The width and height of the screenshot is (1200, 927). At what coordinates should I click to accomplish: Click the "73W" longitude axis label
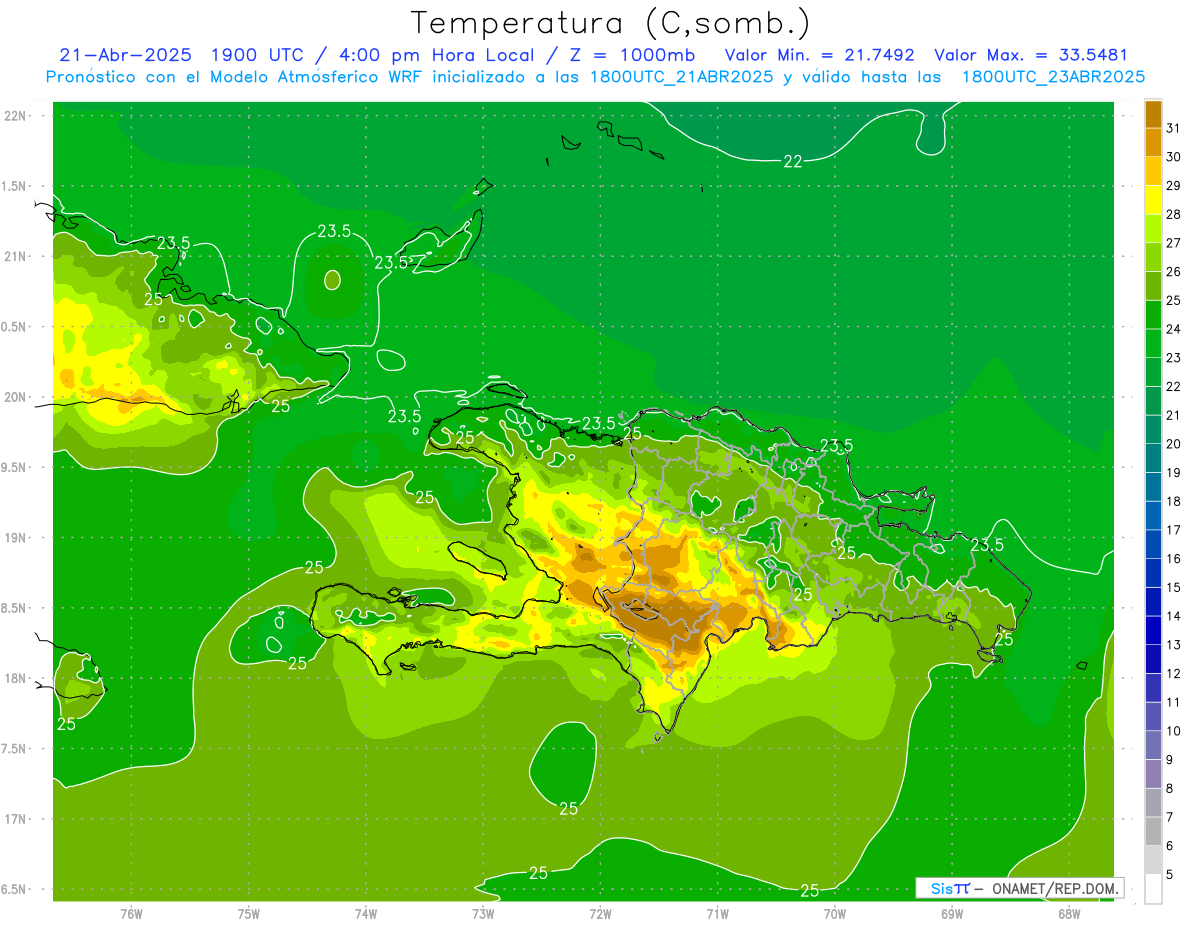[483, 914]
